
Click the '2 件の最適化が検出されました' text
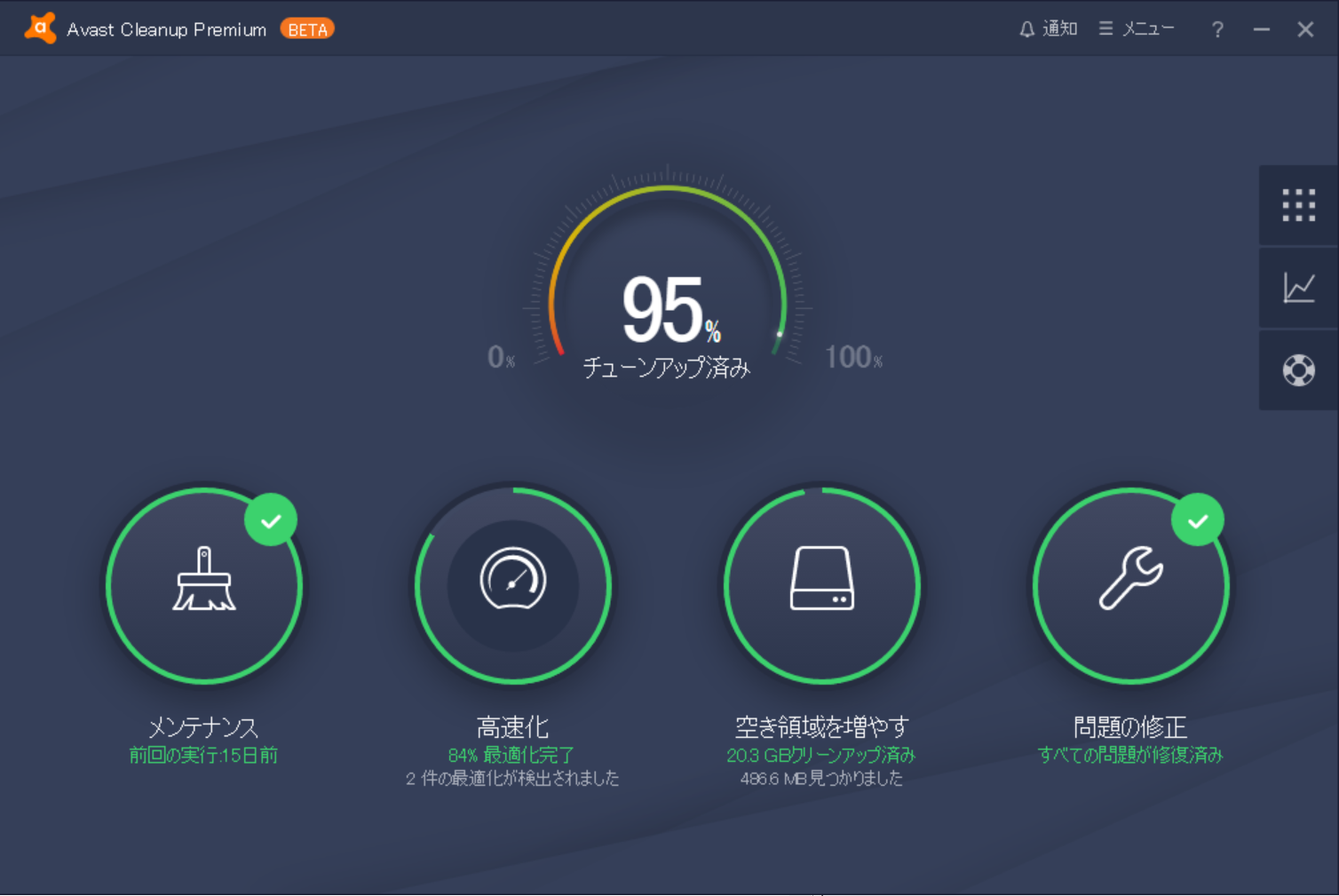tap(512, 779)
